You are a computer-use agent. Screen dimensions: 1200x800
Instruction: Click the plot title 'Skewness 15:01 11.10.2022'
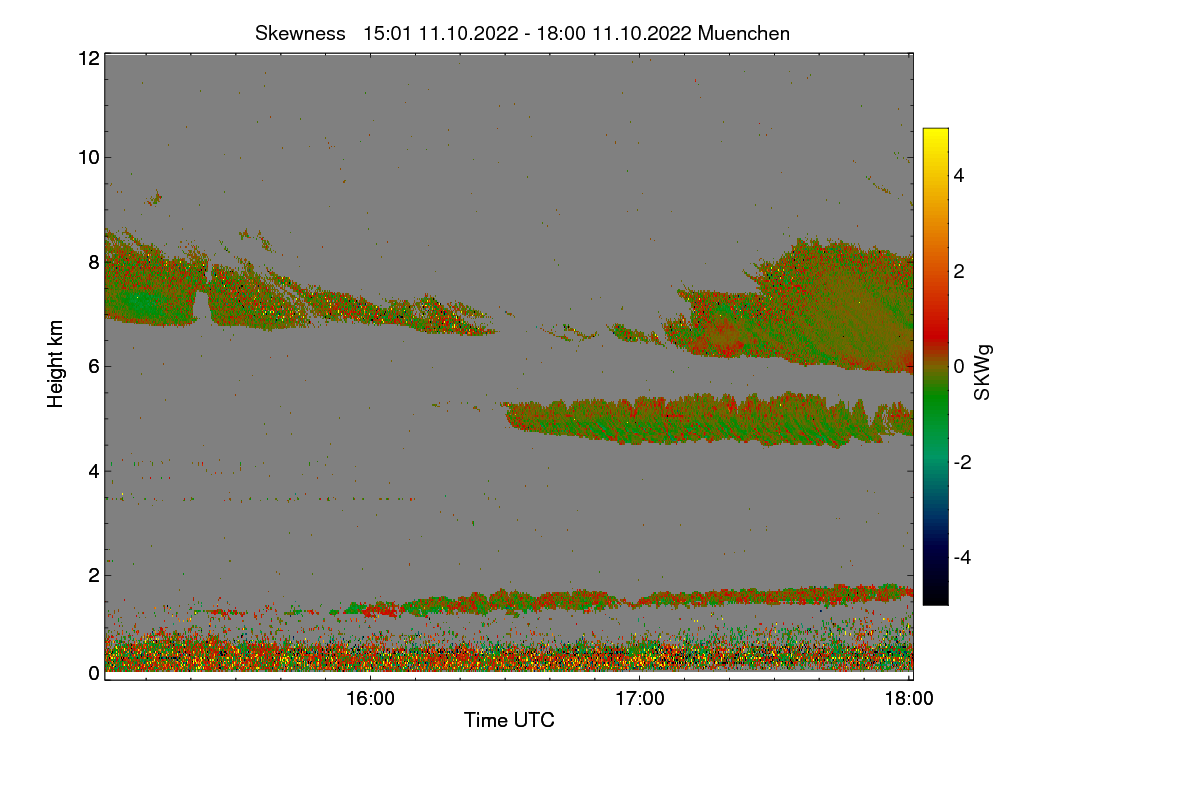tap(522, 33)
